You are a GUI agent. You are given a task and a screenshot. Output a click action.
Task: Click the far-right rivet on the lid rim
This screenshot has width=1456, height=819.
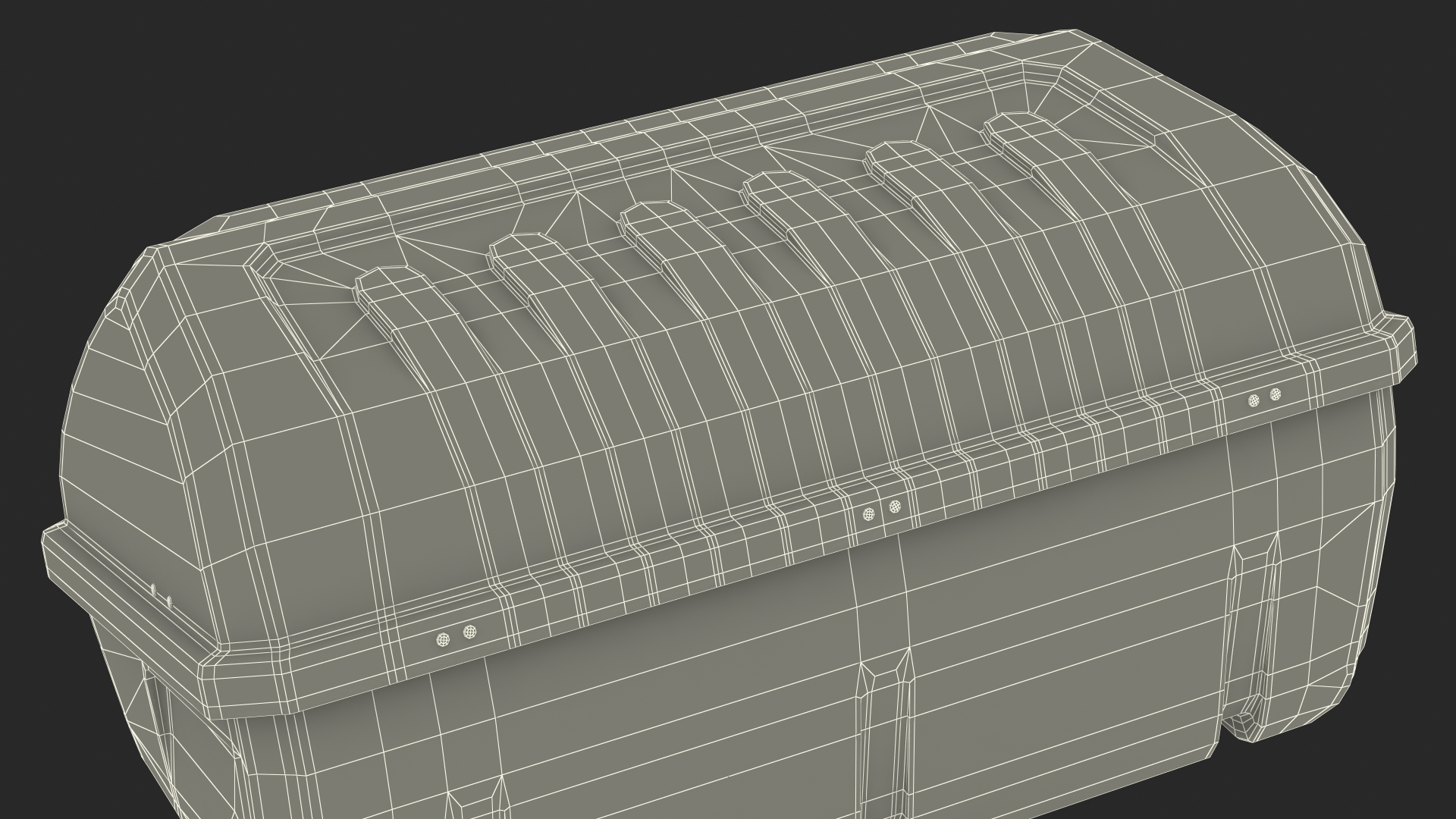pos(1276,394)
